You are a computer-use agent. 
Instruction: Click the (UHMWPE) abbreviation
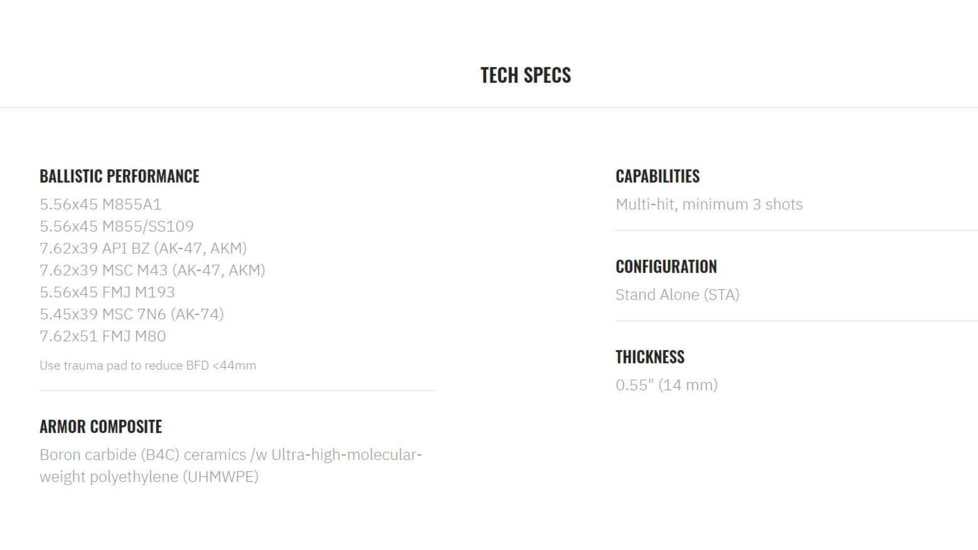click(x=220, y=476)
